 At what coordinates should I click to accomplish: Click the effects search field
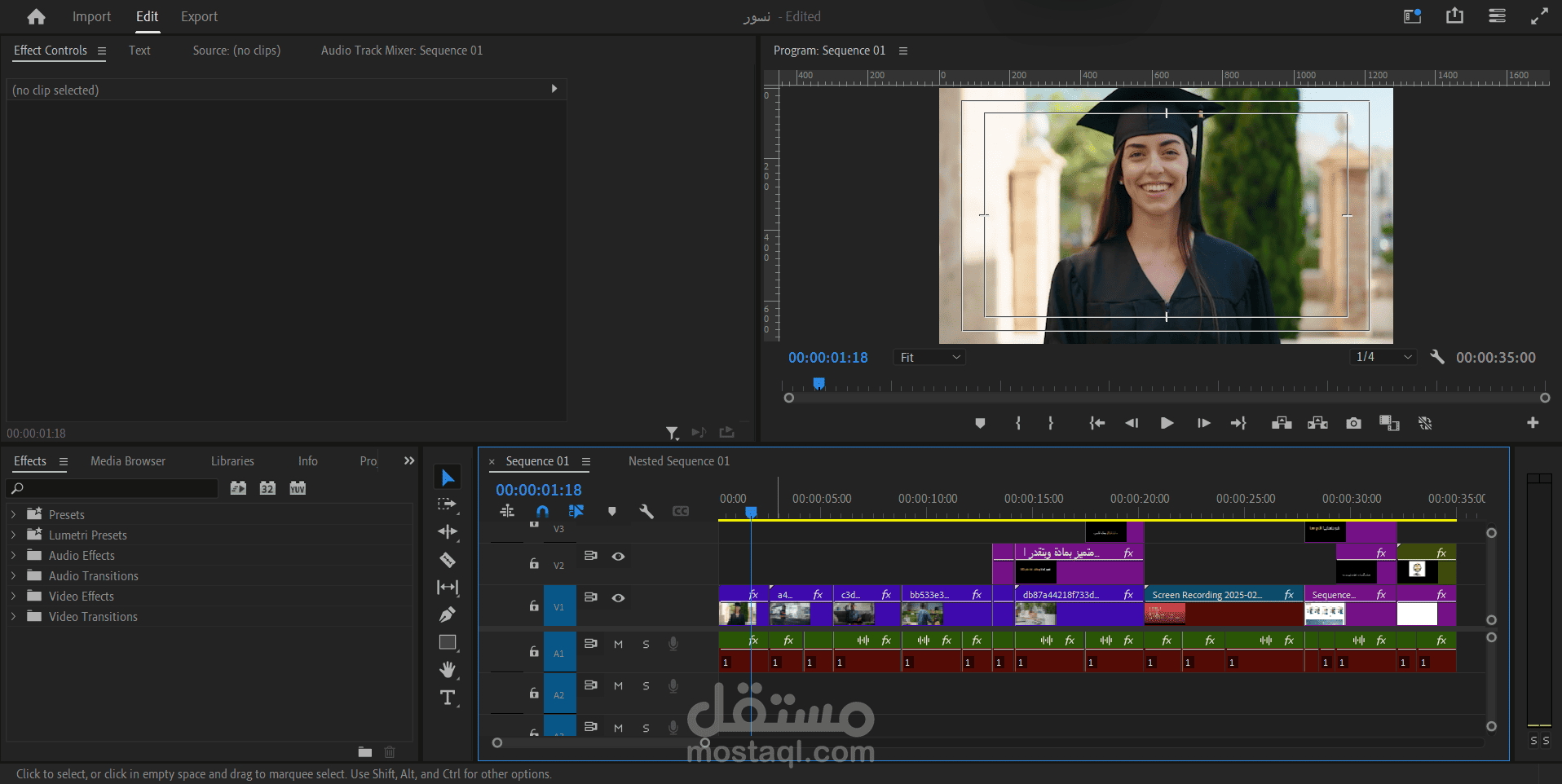113,488
